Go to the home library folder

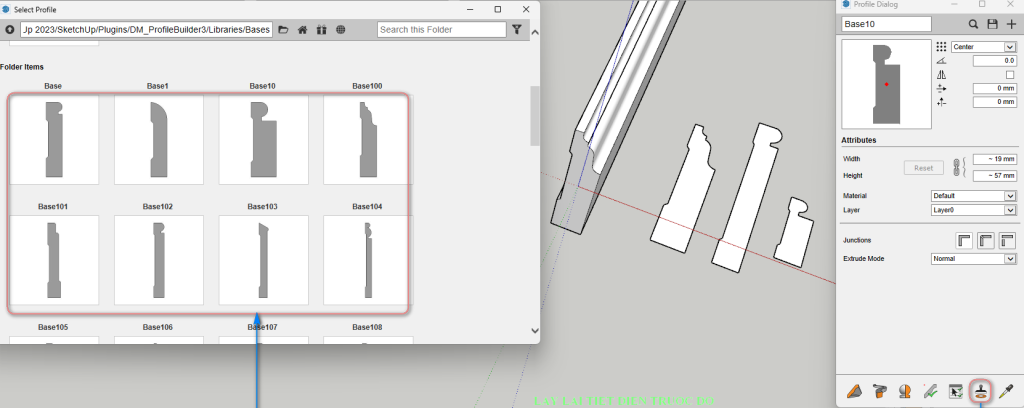coord(302,30)
